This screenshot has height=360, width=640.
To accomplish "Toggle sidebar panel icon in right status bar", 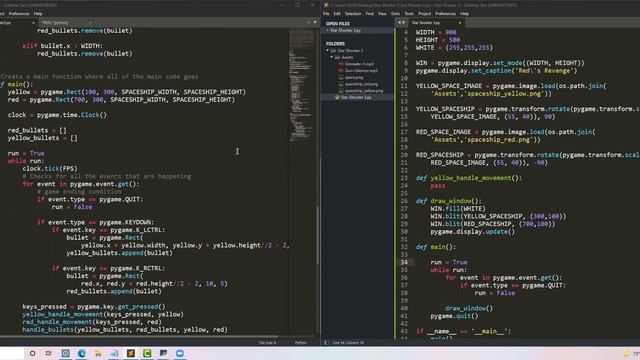I will pos(327,343).
